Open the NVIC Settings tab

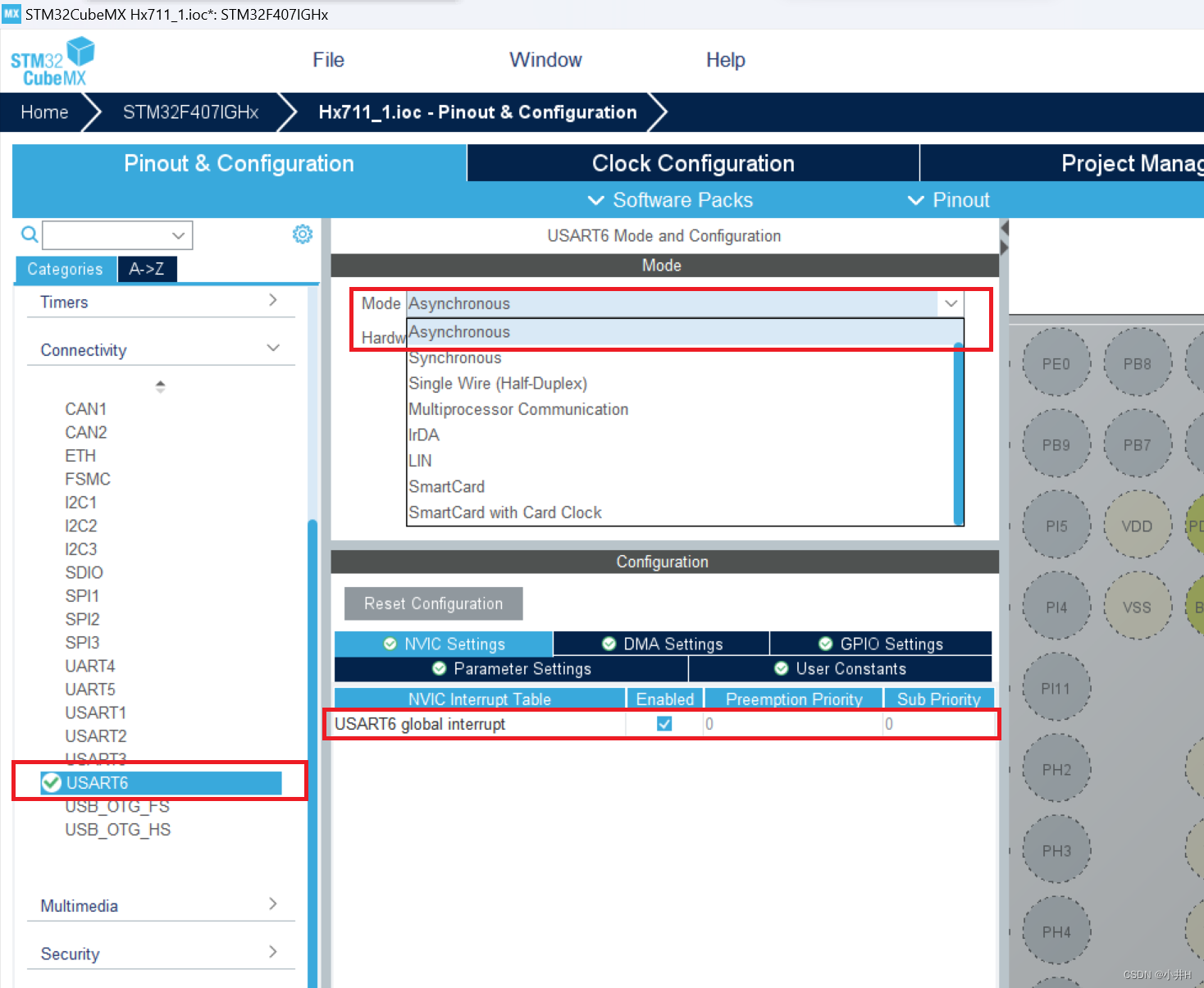(x=444, y=644)
